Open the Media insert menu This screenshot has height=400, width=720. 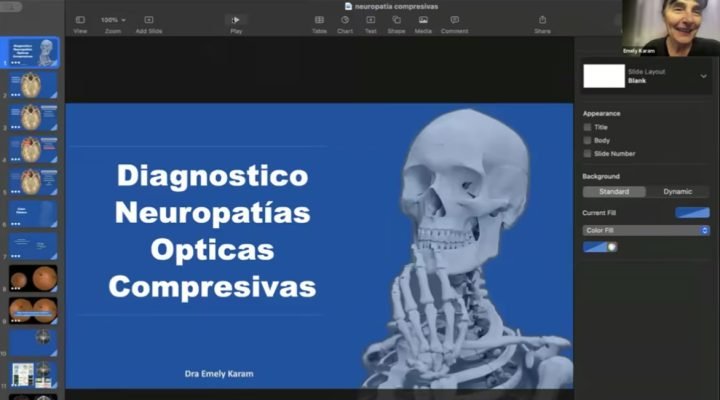(x=423, y=19)
